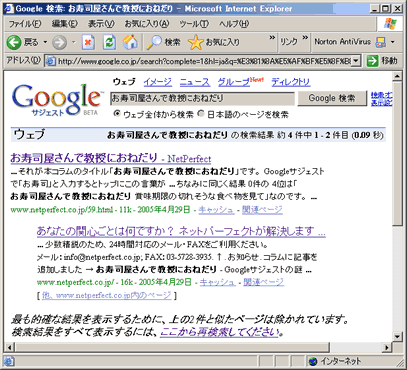Image resolution: width=407 pixels, height=370 pixels.
Task: Click the vertical scrollbar up arrow
Action: click(x=397, y=76)
